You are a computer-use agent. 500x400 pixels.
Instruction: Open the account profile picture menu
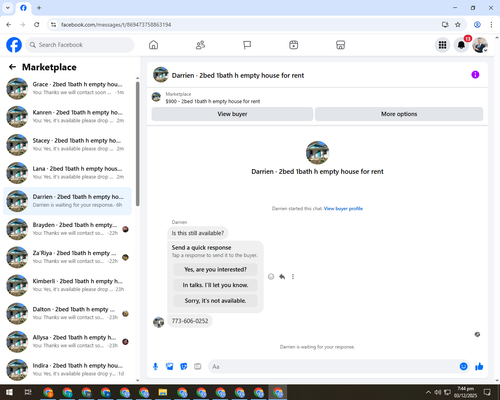tap(480, 45)
